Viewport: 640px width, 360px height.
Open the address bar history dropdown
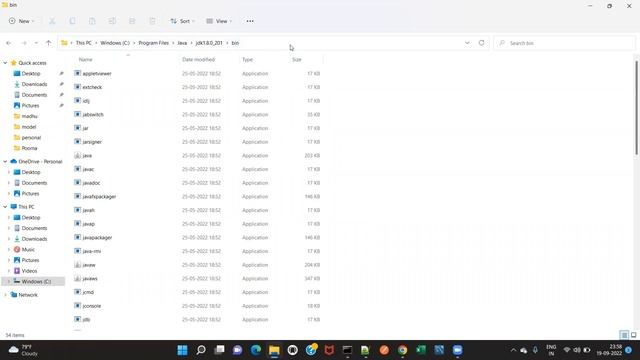[467, 43]
